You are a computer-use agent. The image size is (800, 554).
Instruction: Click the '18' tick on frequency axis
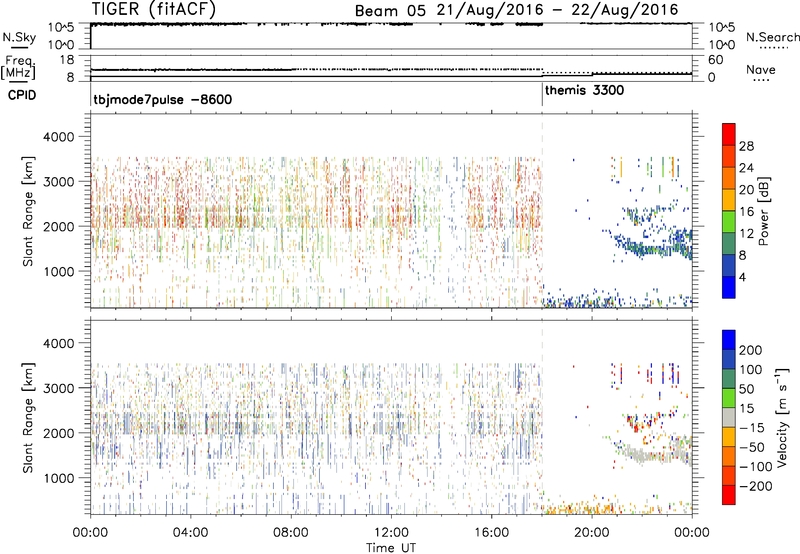coord(68,60)
